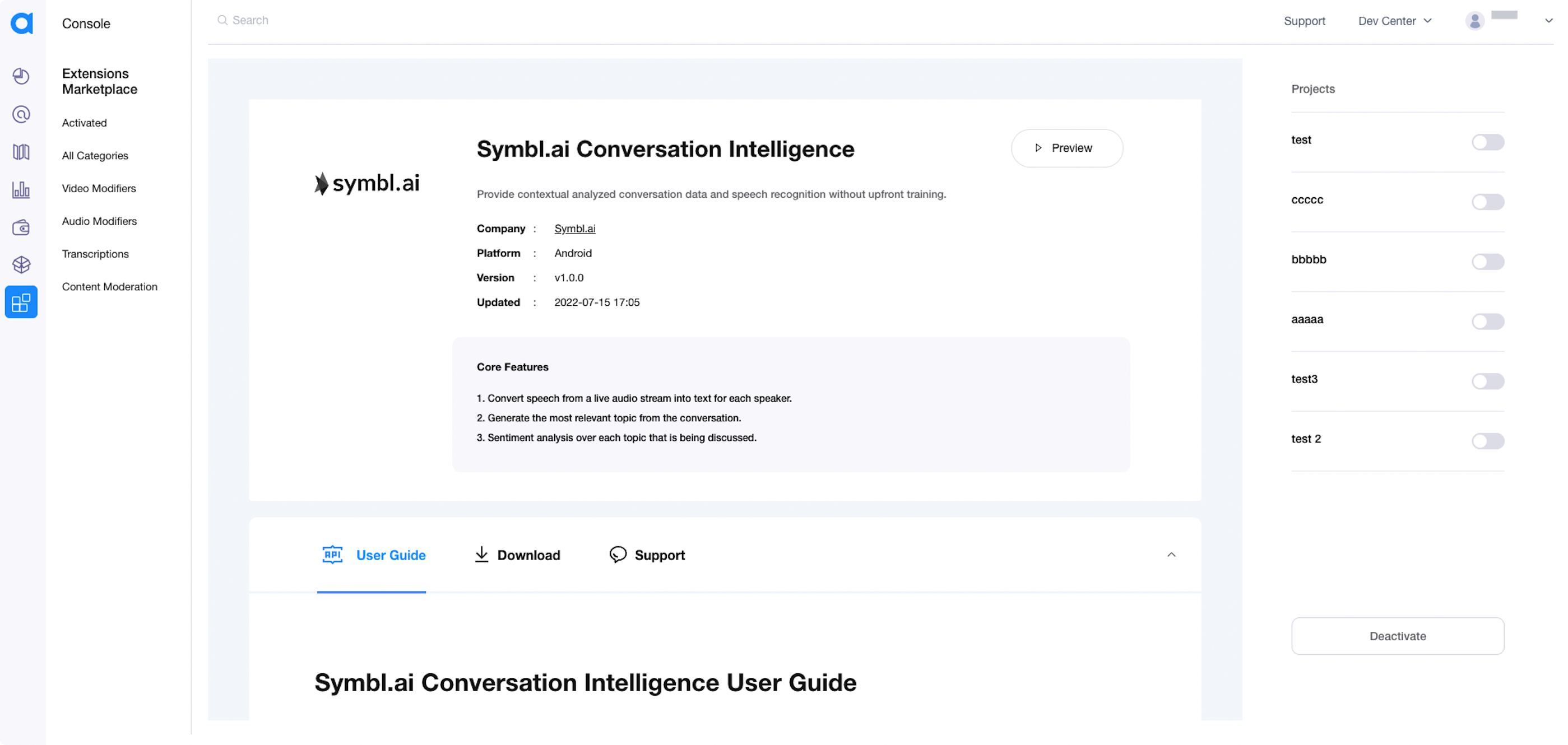Switch to the Support tab

(x=647, y=555)
